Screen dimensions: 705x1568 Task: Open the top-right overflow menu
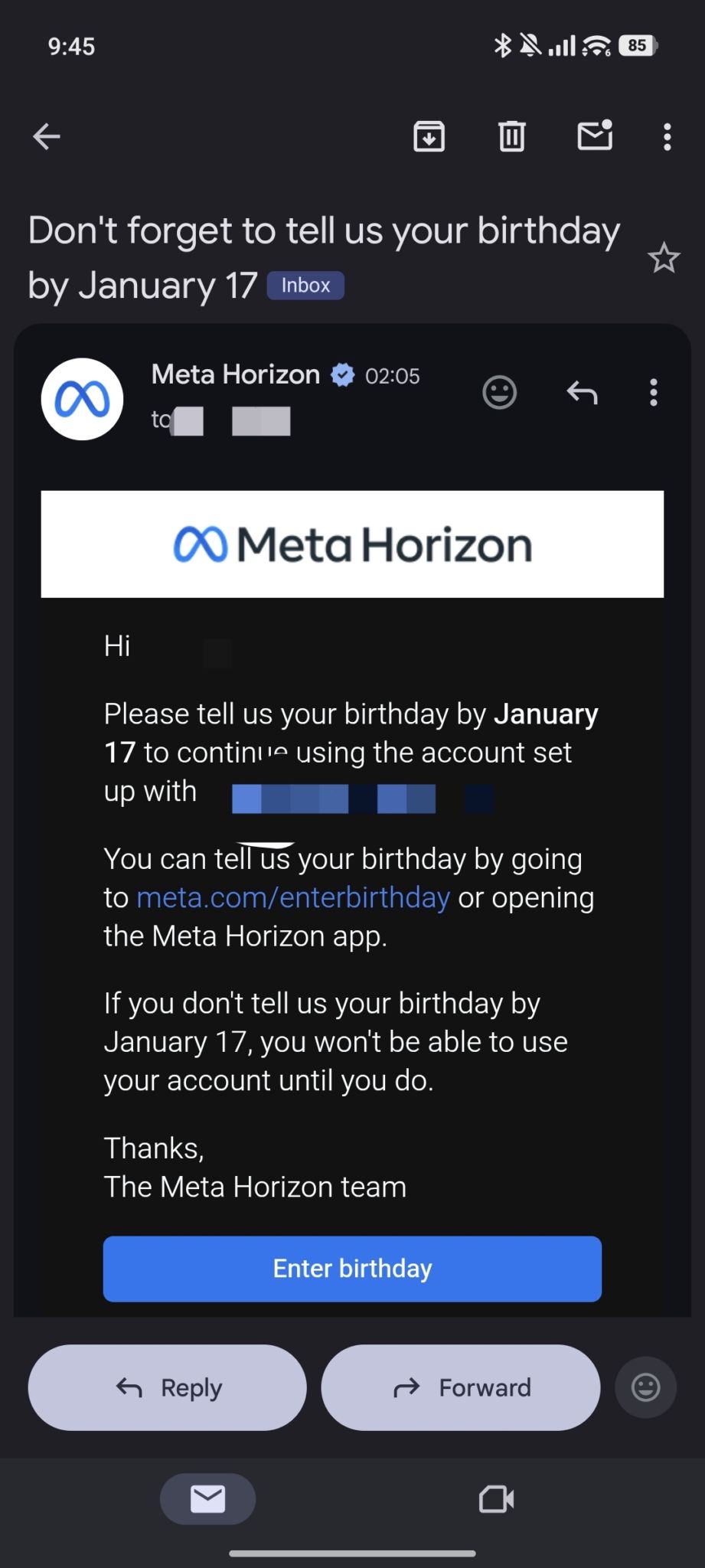667,137
